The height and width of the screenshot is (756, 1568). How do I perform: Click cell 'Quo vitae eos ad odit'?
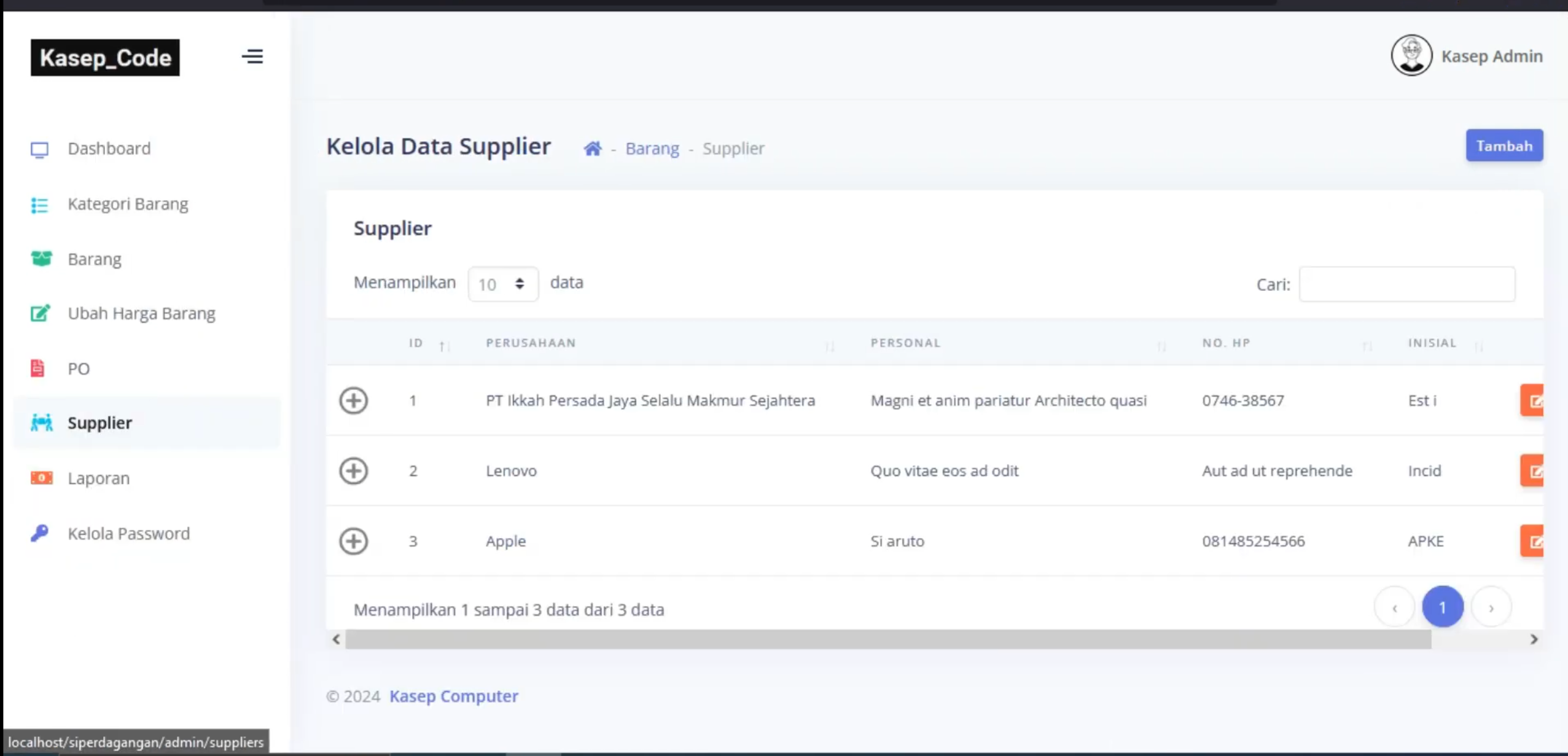coord(944,471)
